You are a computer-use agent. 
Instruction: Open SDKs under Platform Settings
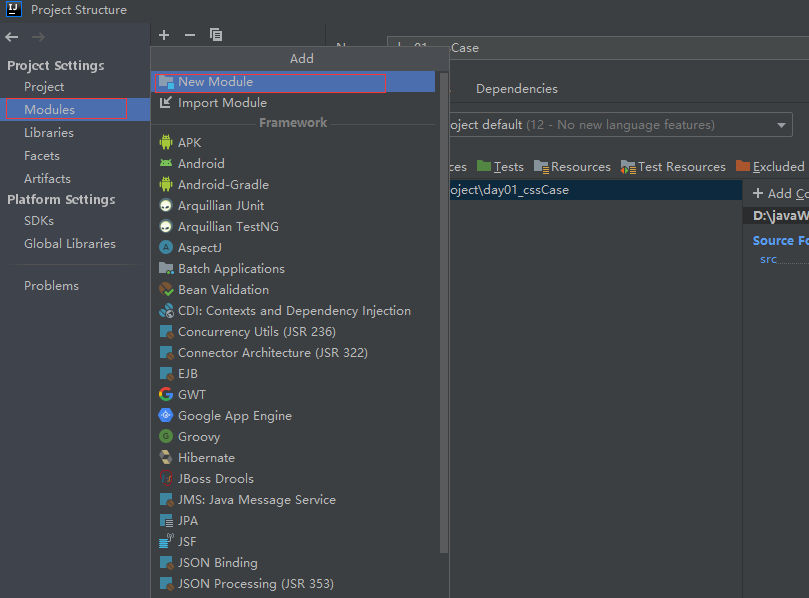click(x=39, y=221)
